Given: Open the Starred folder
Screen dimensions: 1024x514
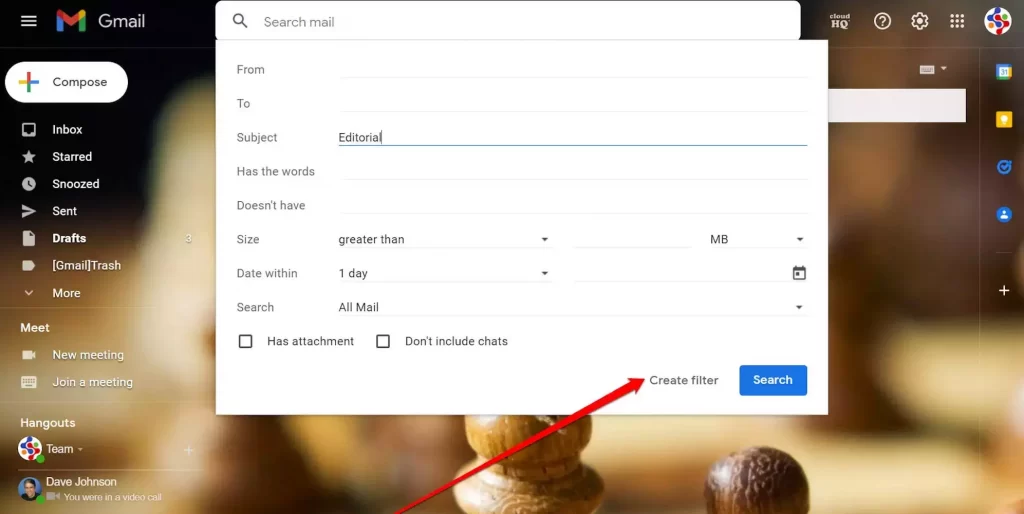Looking at the screenshot, I should click(x=72, y=157).
